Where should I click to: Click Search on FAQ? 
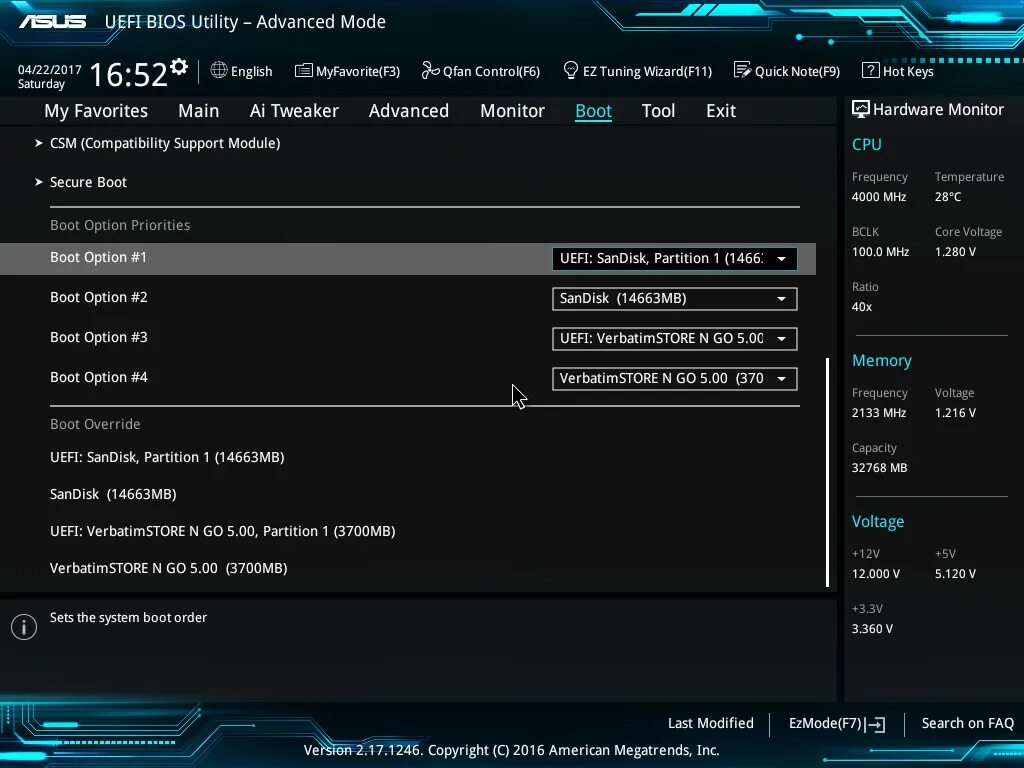(968, 723)
